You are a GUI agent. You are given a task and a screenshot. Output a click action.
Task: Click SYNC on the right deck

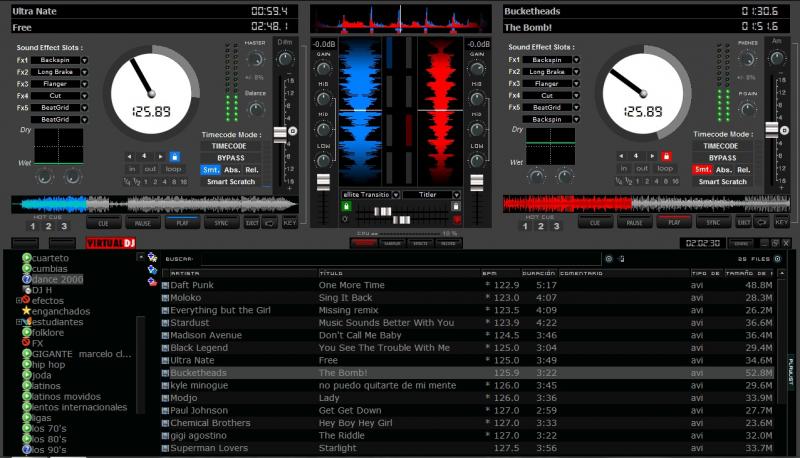click(x=713, y=222)
